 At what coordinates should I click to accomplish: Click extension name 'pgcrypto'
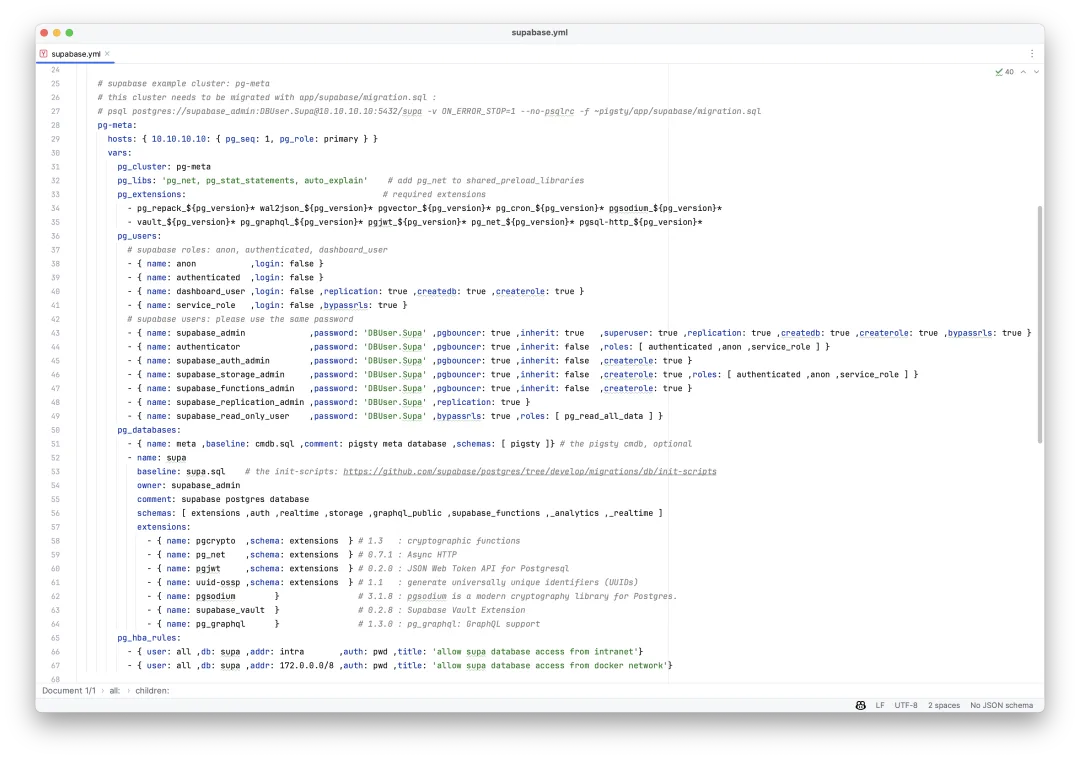coord(216,541)
